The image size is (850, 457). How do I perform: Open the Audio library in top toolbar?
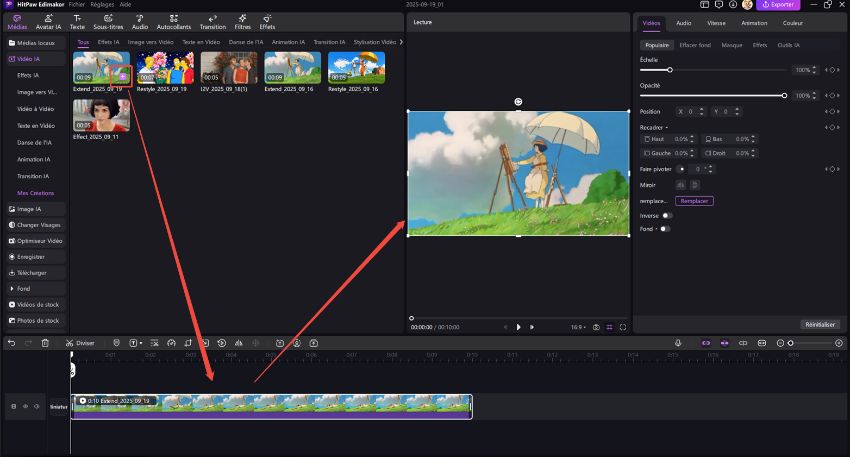tap(140, 22)
